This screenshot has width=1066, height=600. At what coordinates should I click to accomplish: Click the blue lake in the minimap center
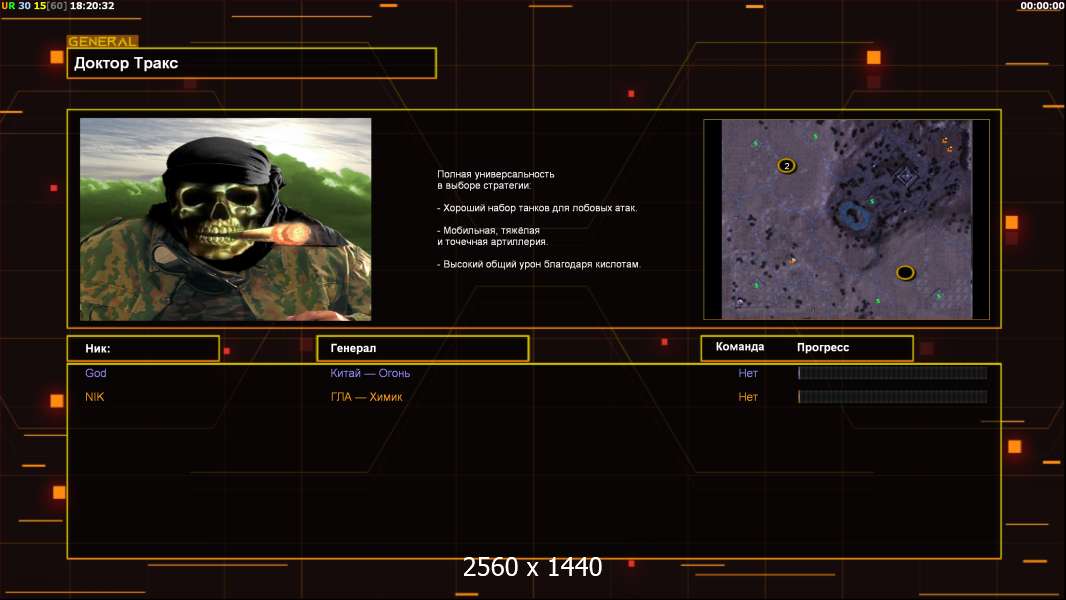point(852,214)
